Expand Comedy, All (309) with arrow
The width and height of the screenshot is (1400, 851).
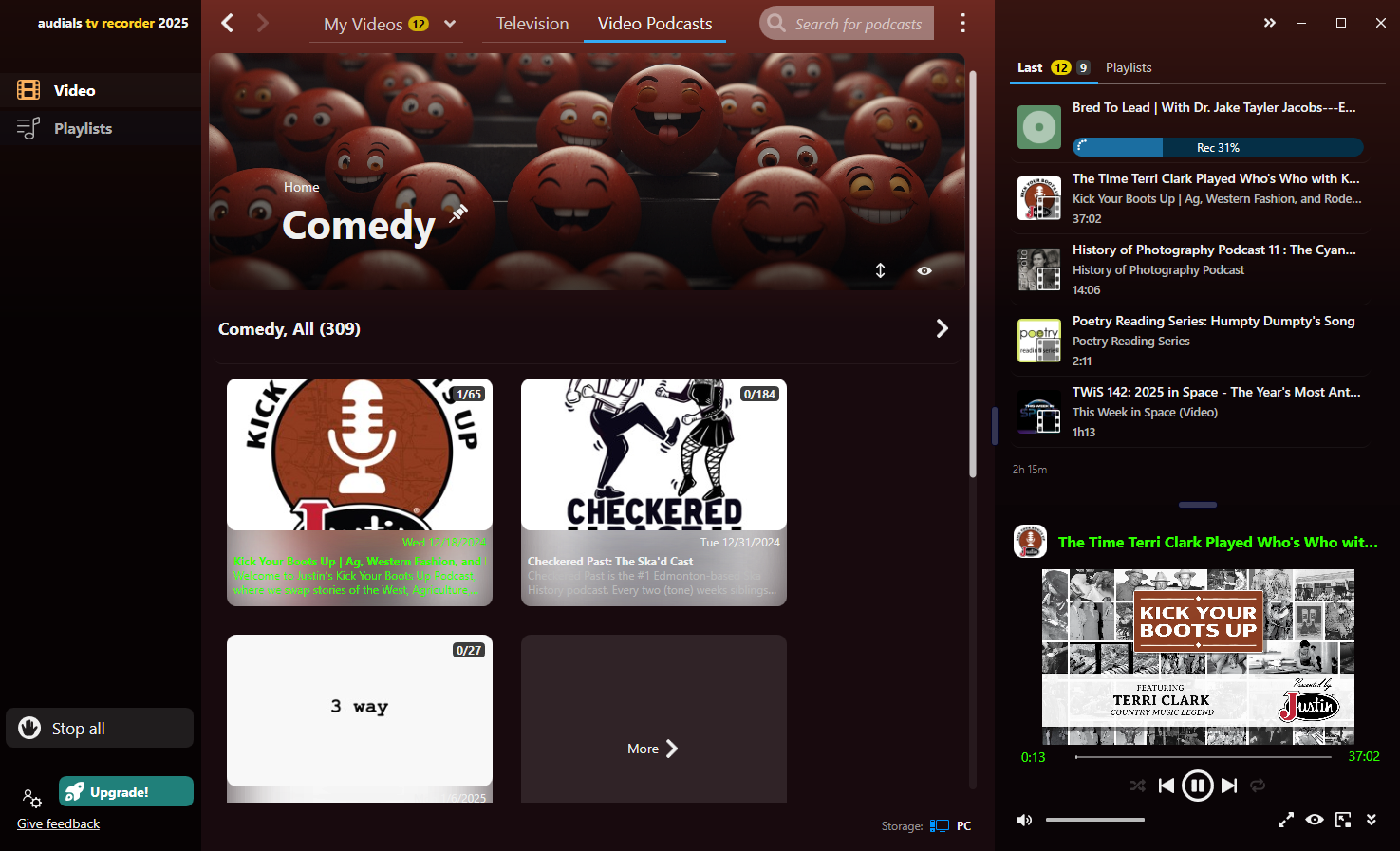[942, 328]
